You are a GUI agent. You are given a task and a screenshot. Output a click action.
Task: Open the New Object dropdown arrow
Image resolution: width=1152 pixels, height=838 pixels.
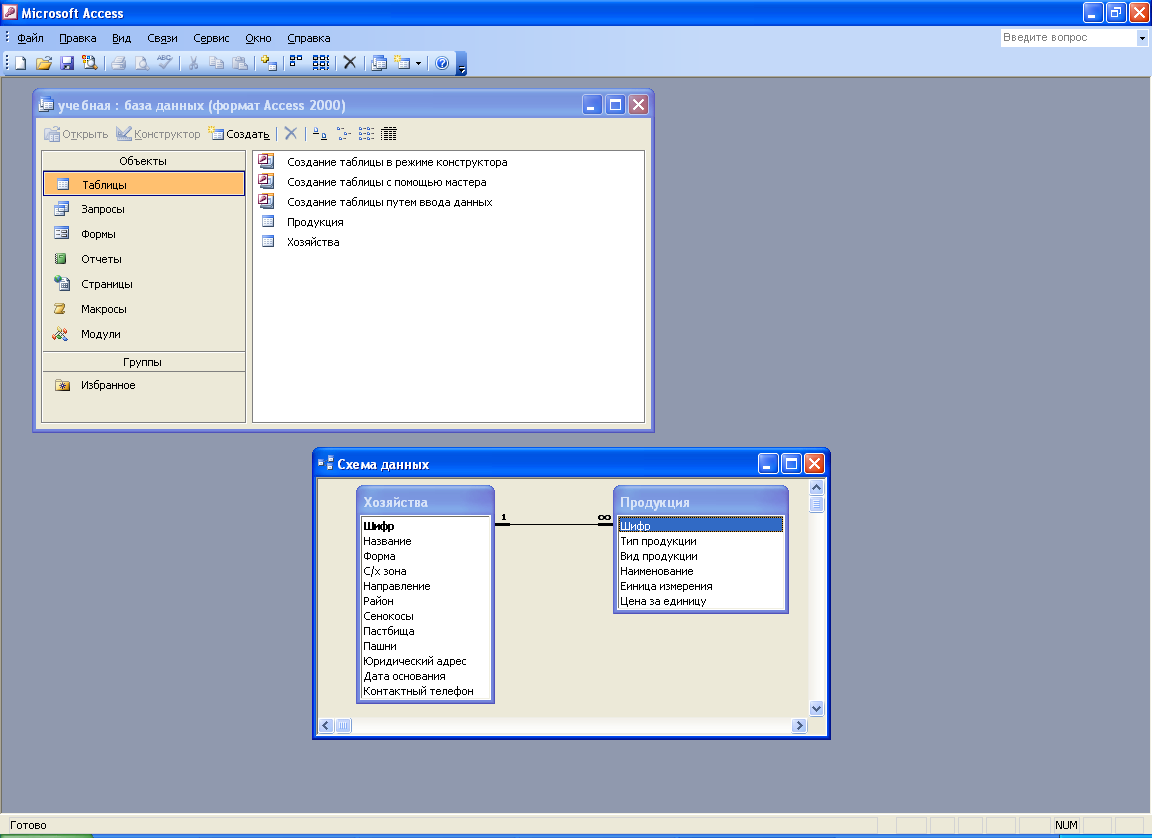(x=419, y=63)
